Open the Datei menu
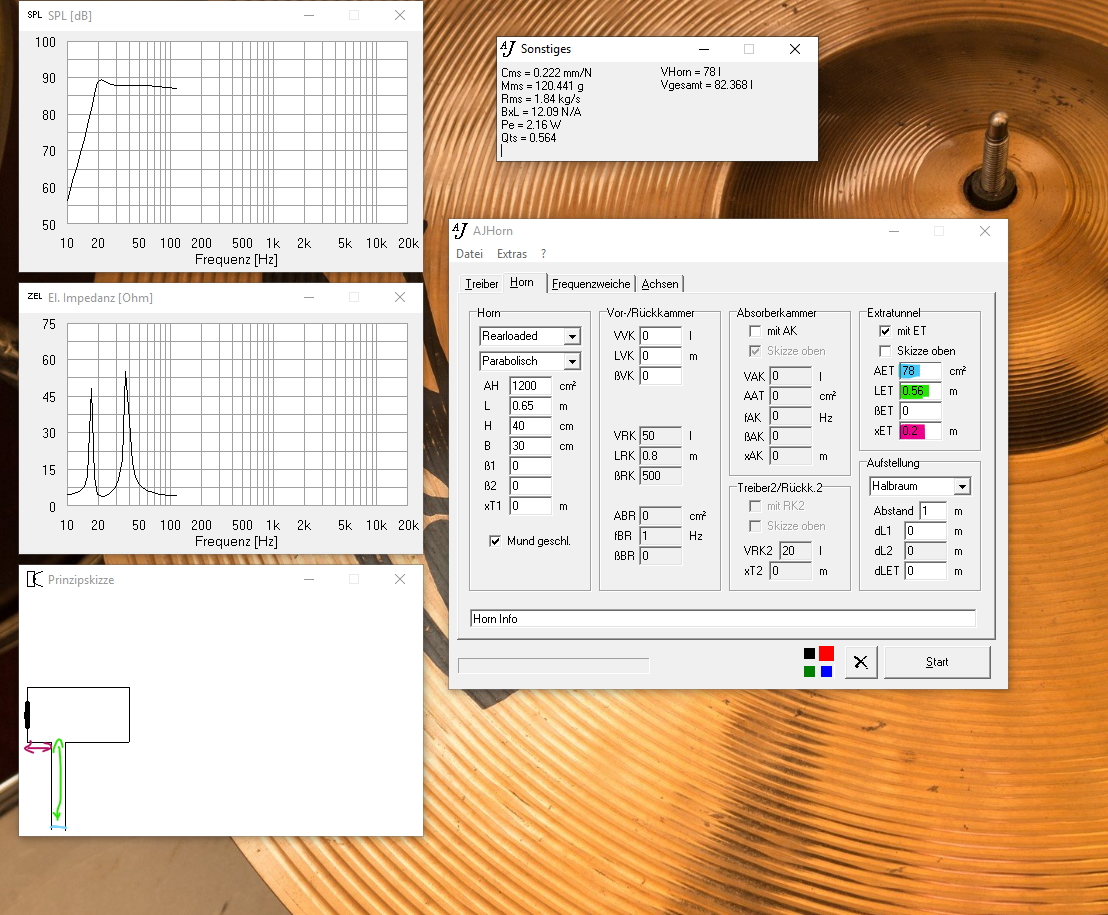The width and height of the screenshot is (1108, 915). pos(469,254)
